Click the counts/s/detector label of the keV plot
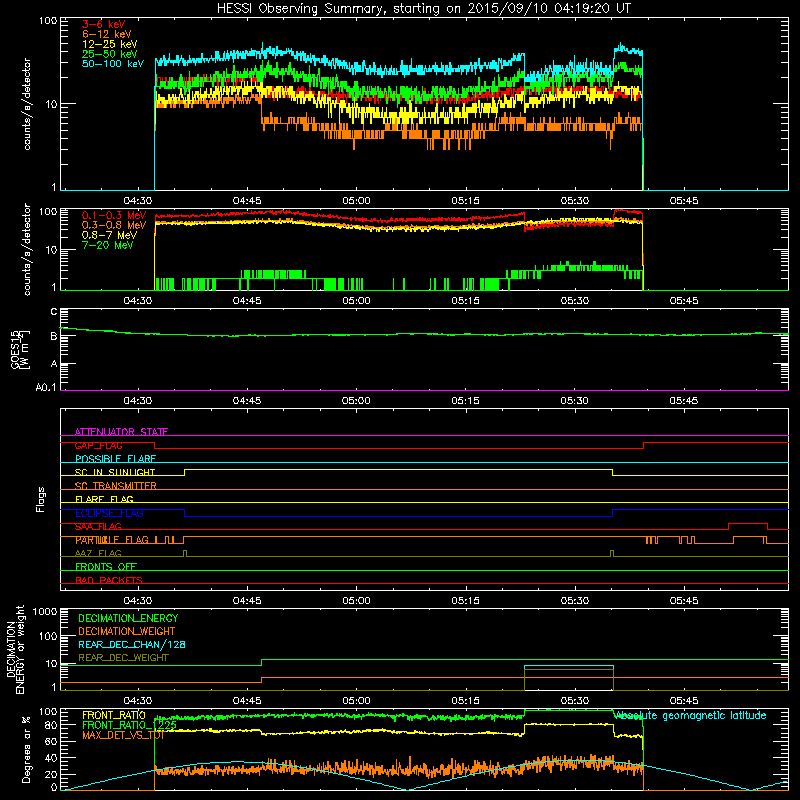800x800 pixels. click(26, 104)
